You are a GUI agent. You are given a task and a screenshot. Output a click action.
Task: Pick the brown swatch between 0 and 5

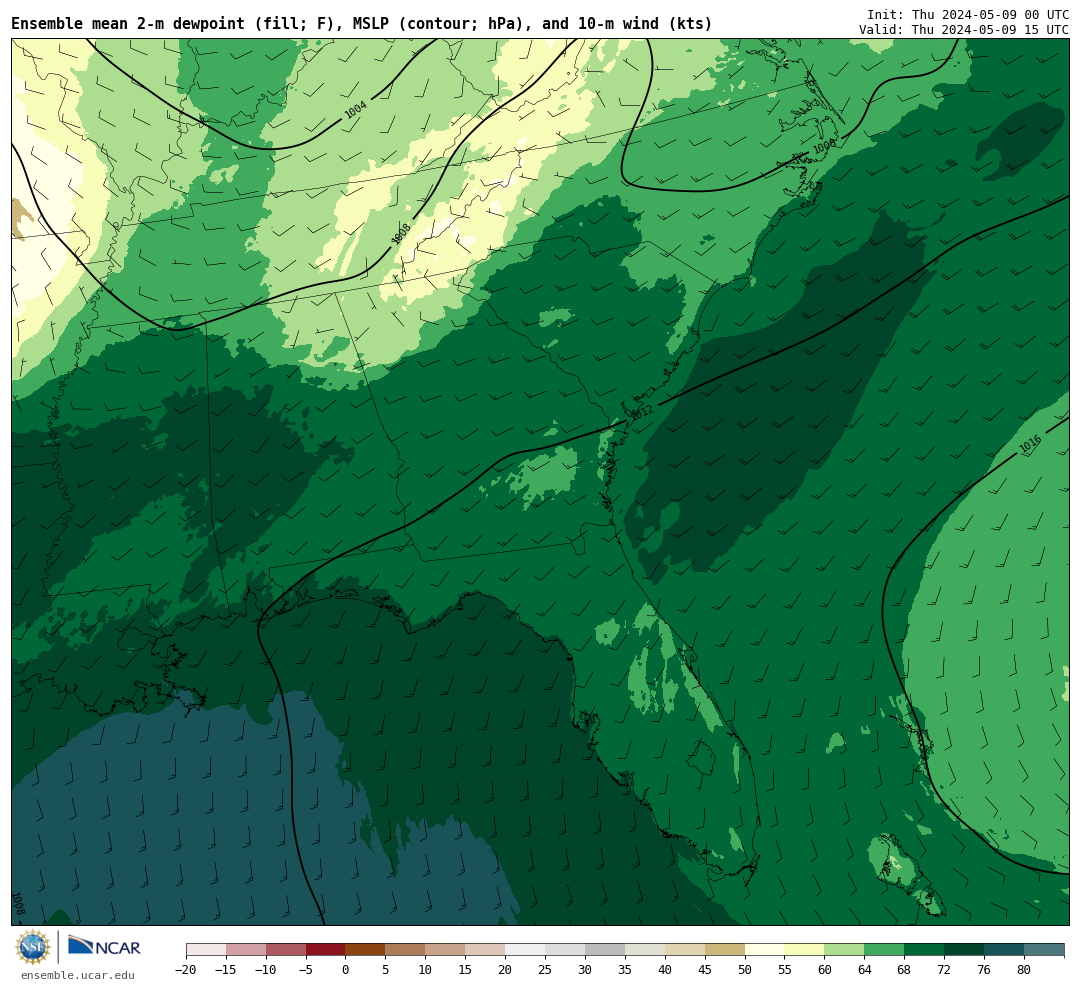366,950
